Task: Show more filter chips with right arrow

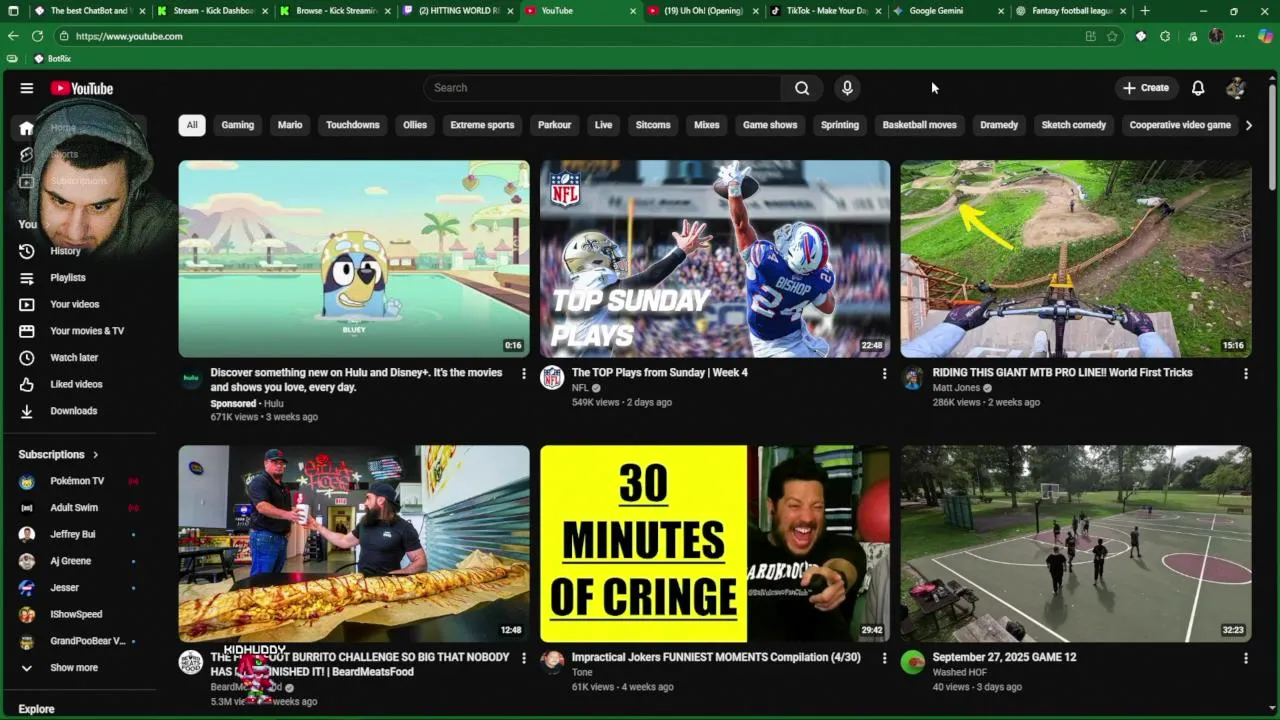Action: (1248, 125)
